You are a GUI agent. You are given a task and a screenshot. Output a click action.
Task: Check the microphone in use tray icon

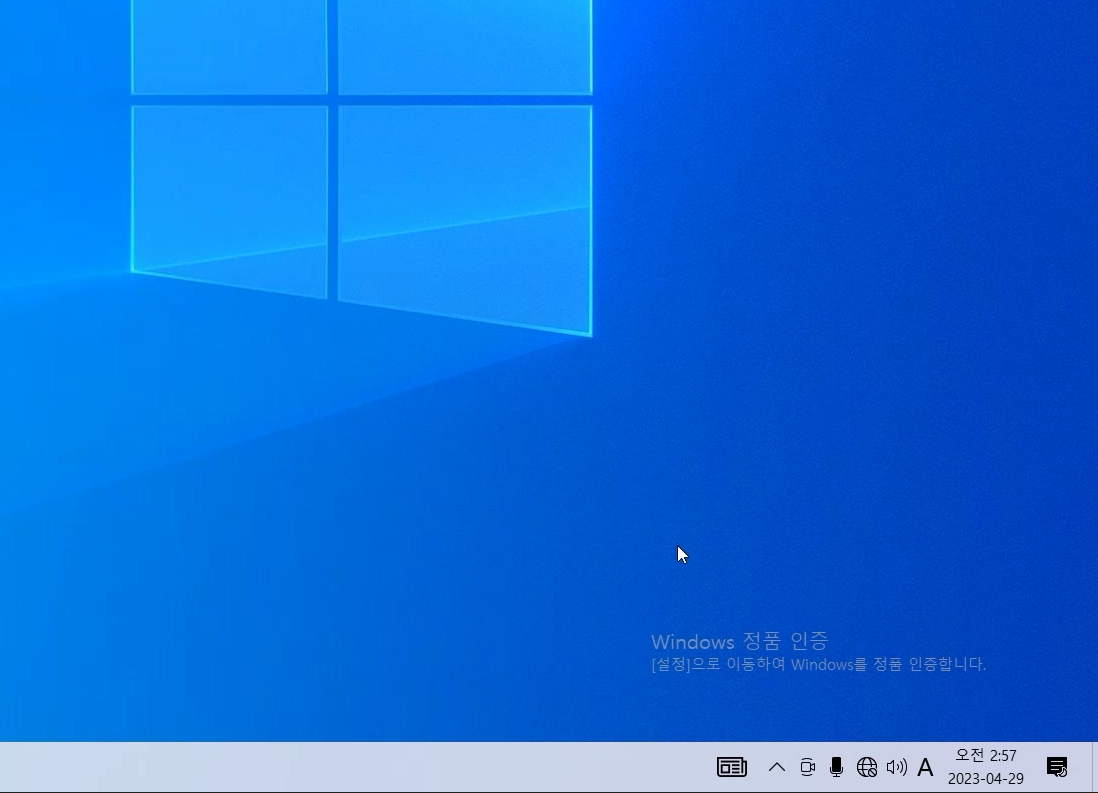836,767
